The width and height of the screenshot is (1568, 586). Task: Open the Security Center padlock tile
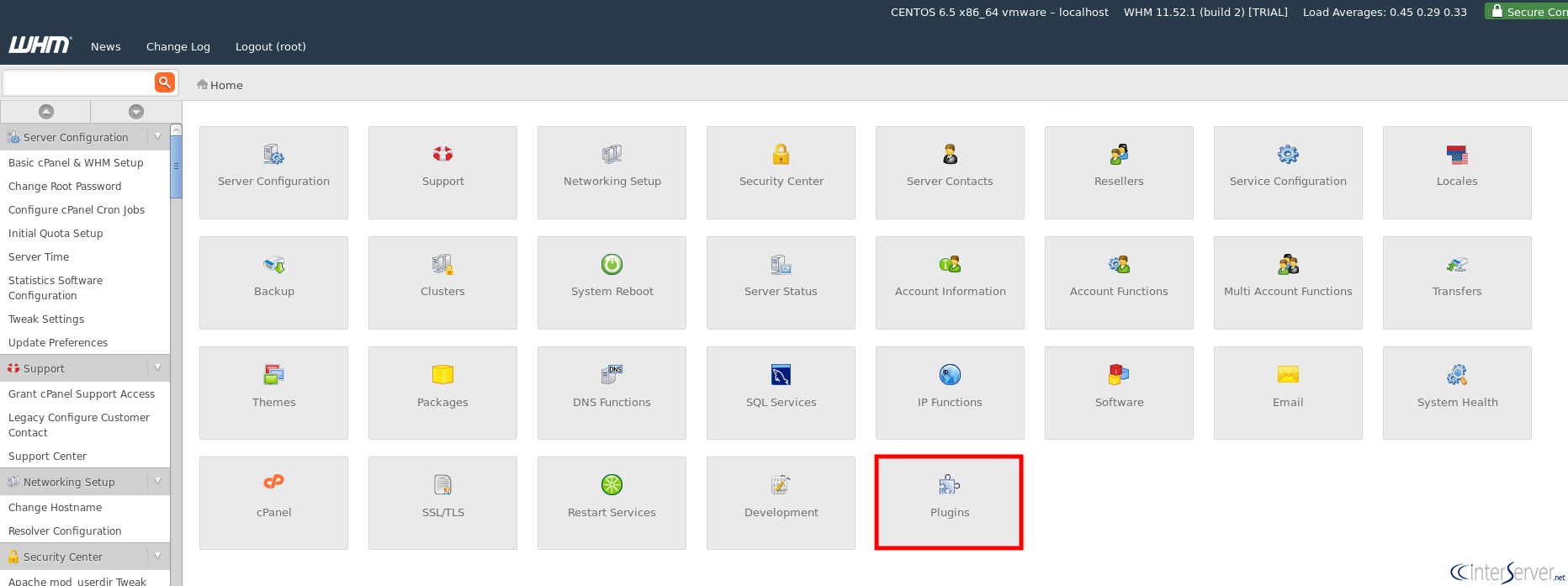click(781, 172)
